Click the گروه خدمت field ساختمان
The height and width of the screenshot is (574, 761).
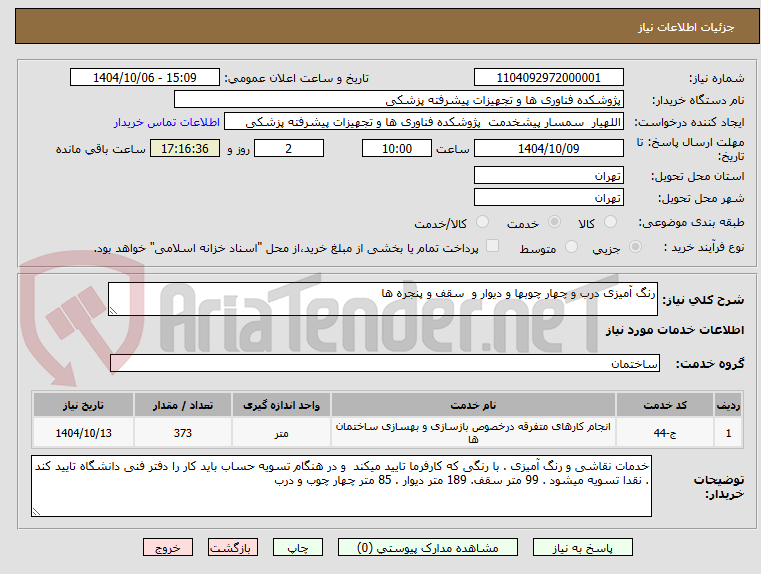point(385,363)
